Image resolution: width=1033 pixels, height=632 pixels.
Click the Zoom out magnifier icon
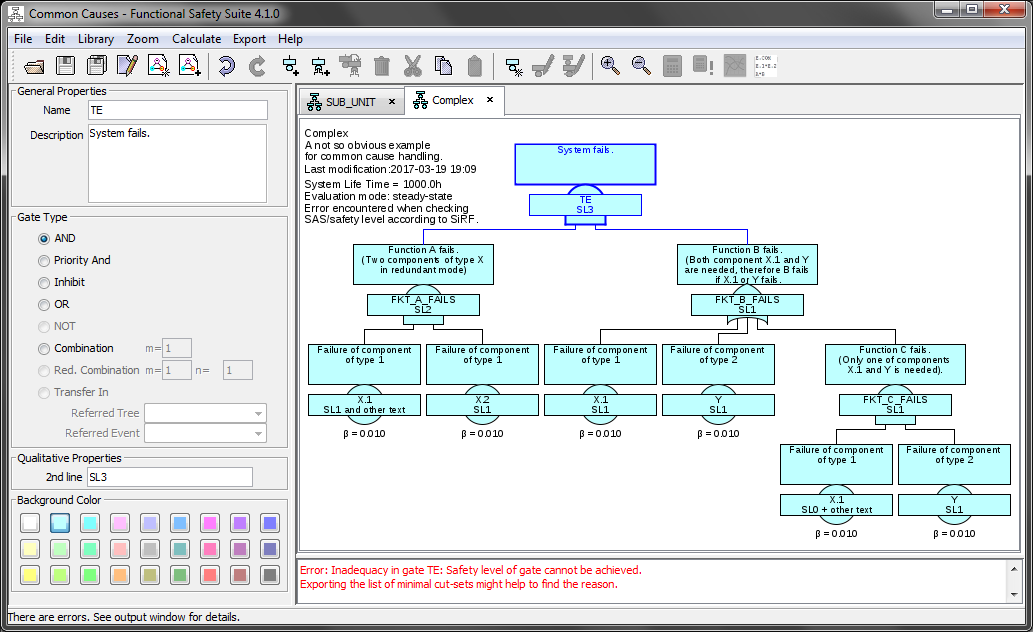641,67
